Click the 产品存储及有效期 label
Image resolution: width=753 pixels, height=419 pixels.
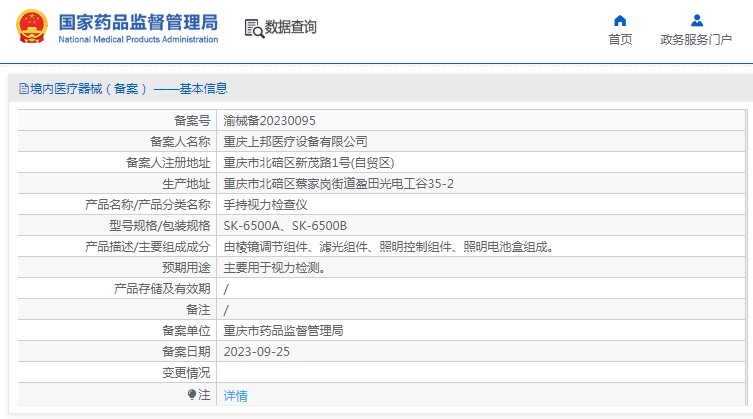tap(162, 289)
